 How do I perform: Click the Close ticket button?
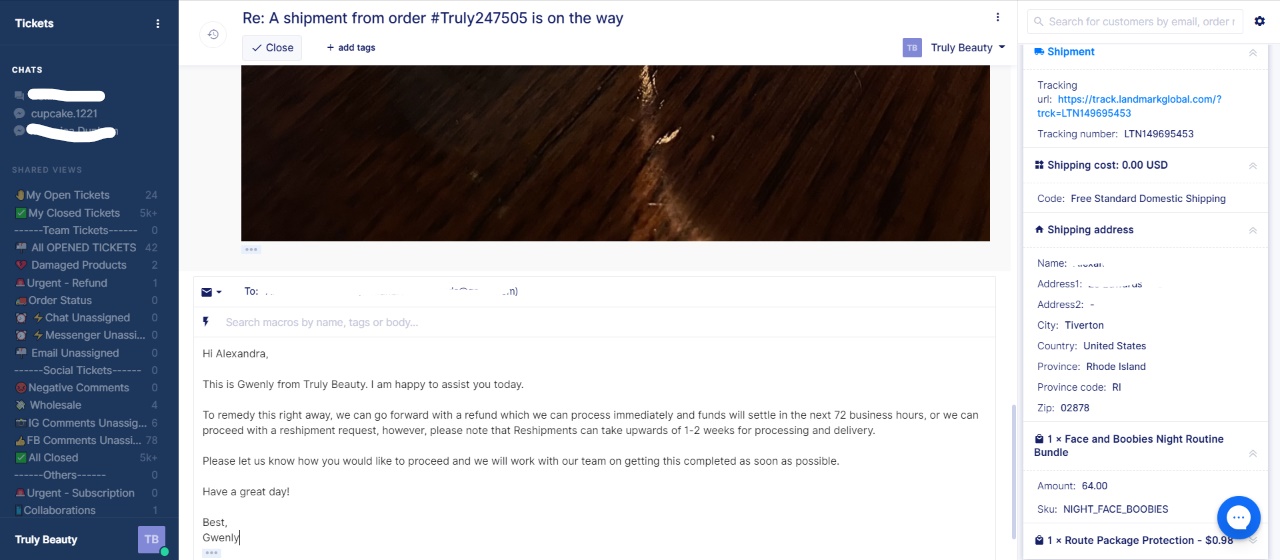pyautogui.click(x=272, y=47)
